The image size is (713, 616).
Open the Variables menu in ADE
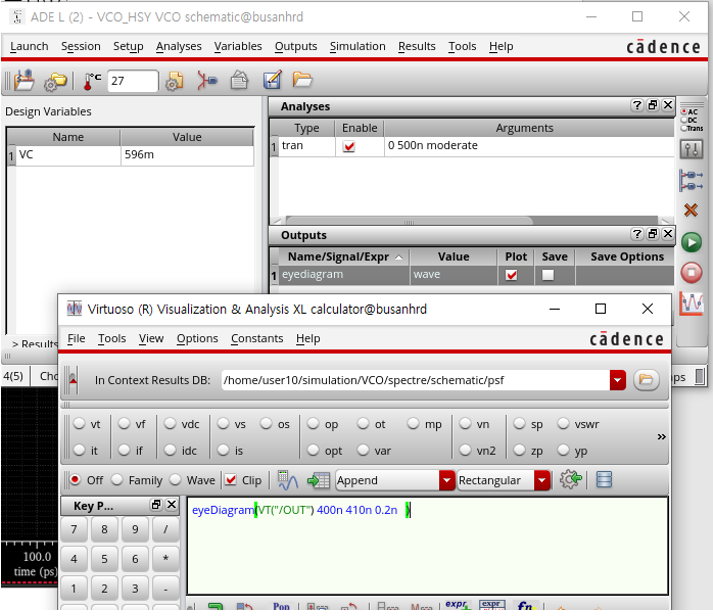(x=238, y=46)
